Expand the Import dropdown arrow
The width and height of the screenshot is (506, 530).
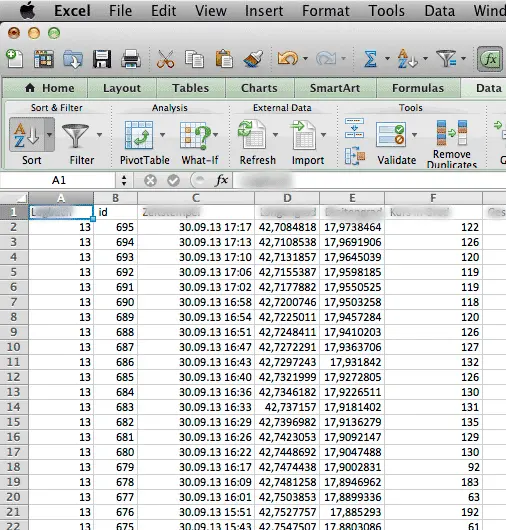tap(323, 135)
